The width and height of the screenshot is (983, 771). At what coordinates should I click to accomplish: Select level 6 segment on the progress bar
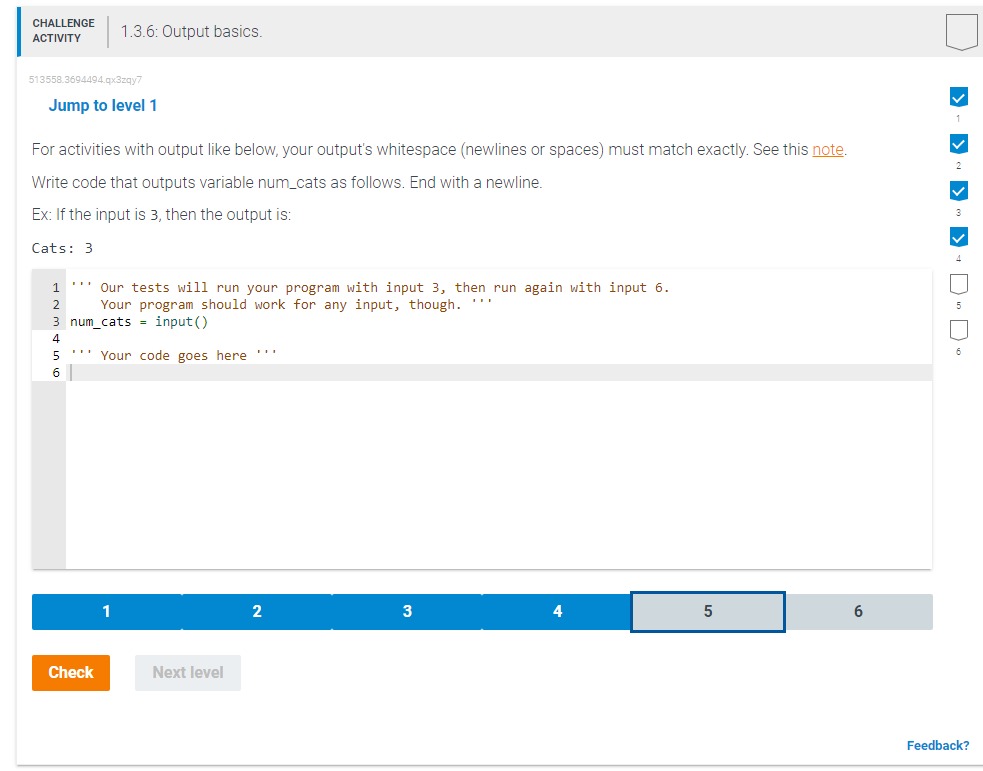point(858,611)
